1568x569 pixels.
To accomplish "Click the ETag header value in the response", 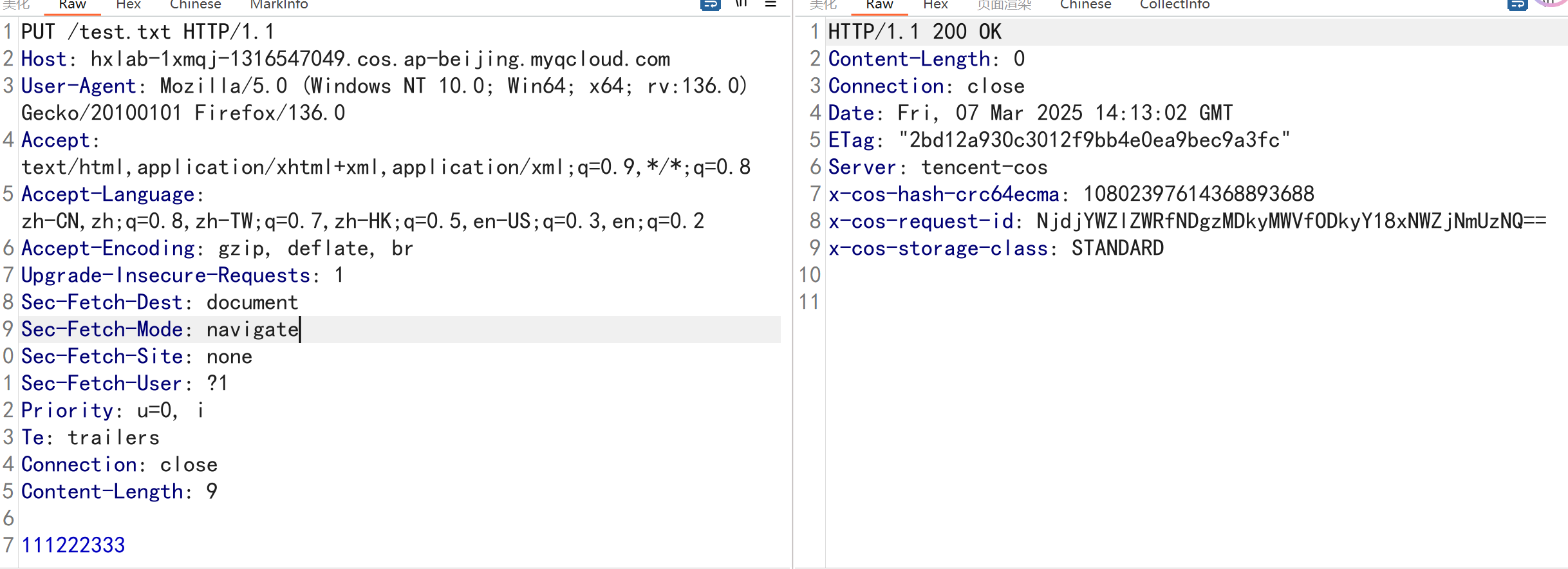I will (1094, 140).
